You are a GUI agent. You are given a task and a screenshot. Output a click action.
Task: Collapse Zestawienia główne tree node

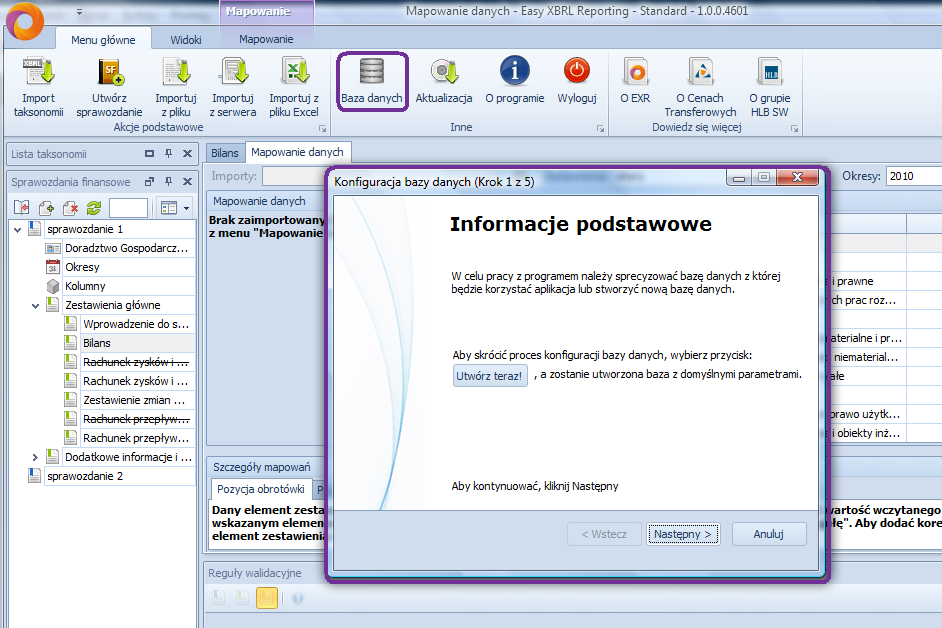click(x=35, y=306)
